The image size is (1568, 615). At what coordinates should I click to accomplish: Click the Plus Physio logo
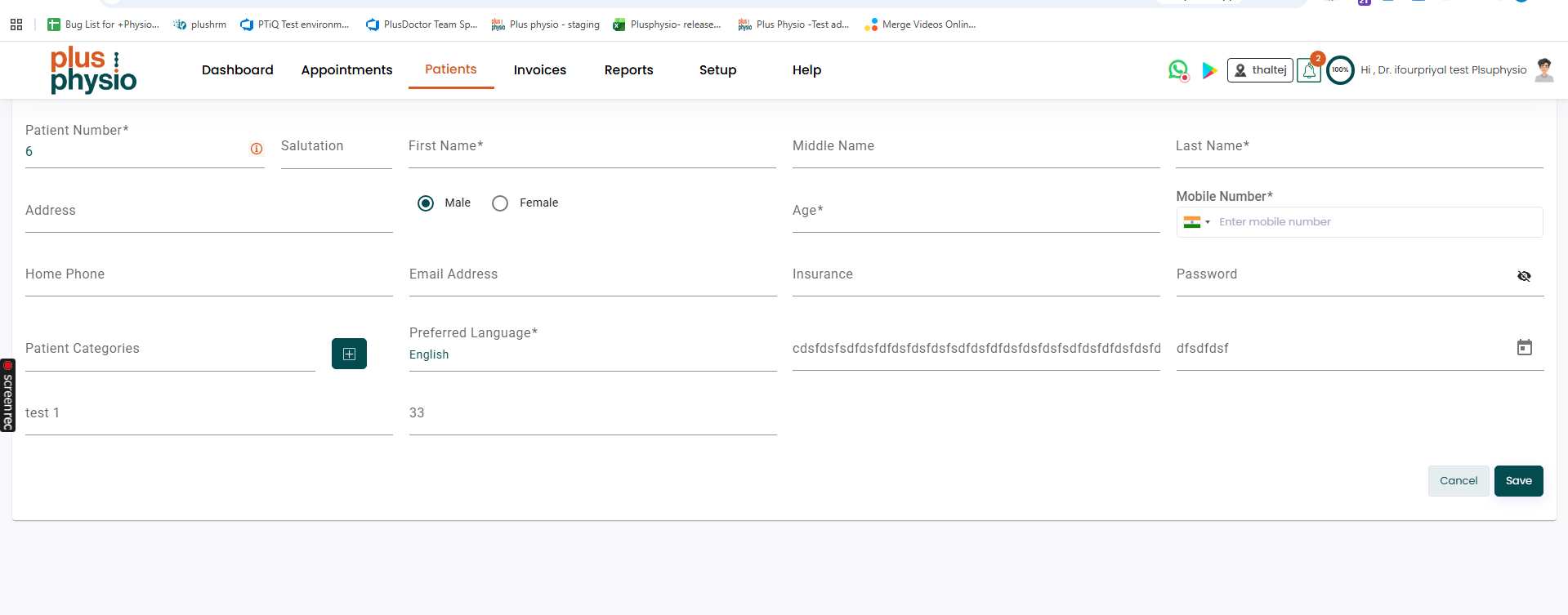coord(93,70)
